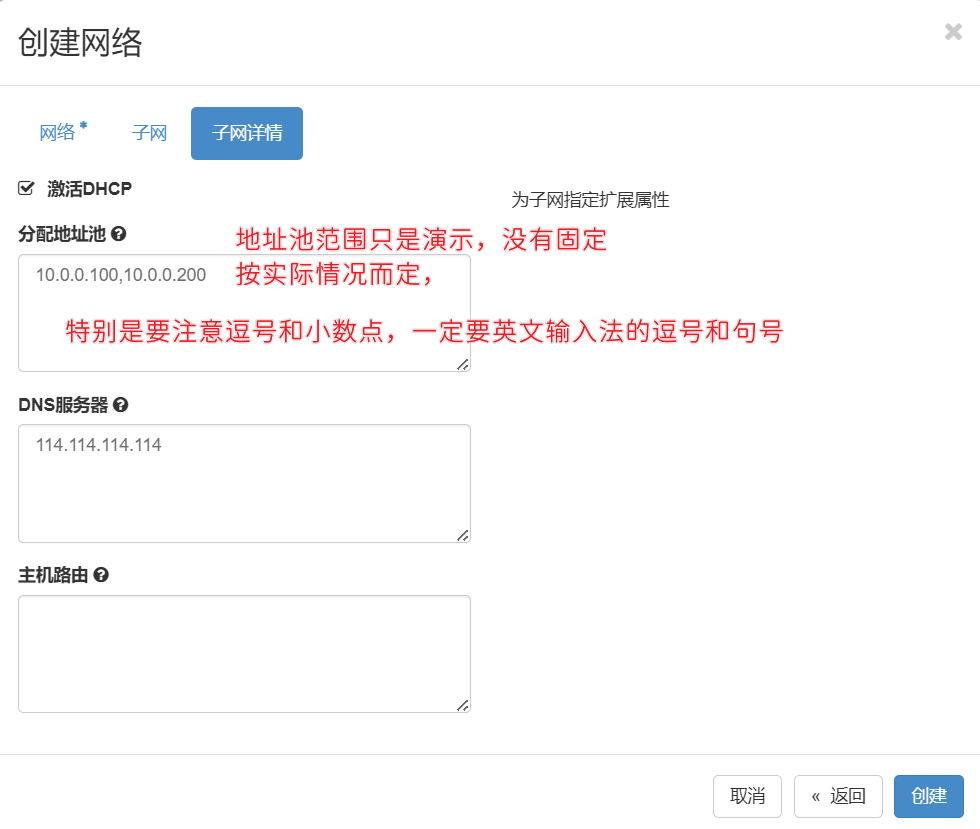Click resize grip of 主机路由 textarea

pos(463,706)
